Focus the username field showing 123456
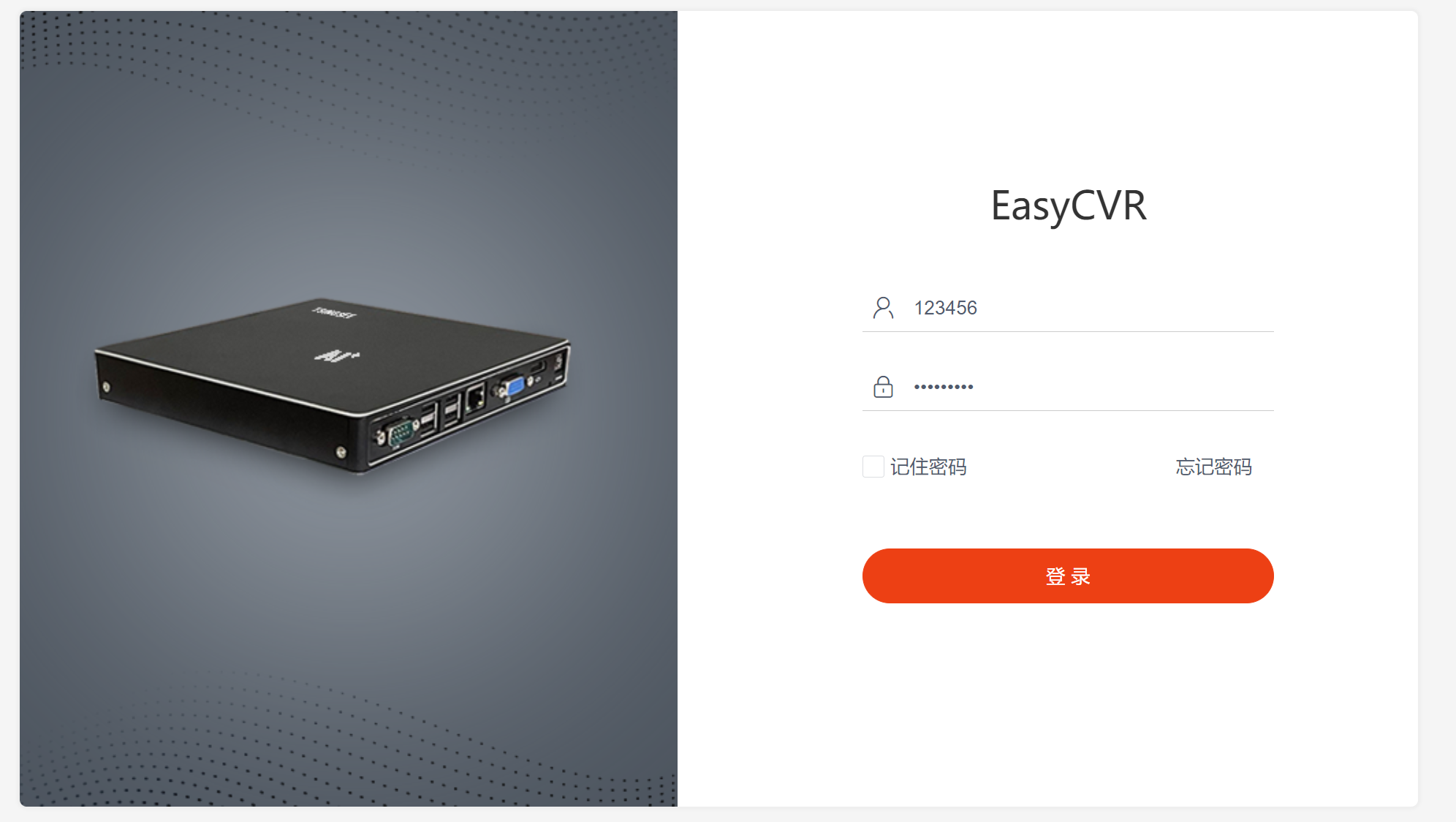This screenshot has width=1456, height=822. [x=1068, y=308]
